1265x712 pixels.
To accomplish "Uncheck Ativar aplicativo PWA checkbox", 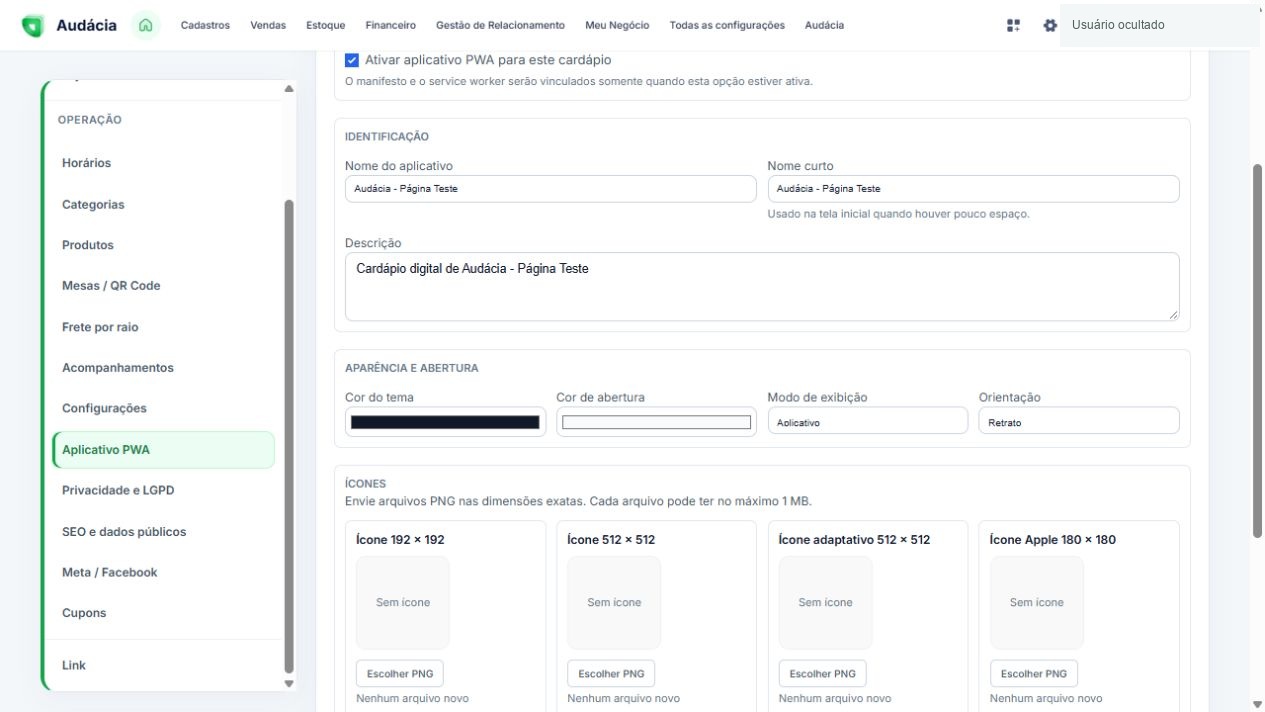I will [x=352, y=60].
